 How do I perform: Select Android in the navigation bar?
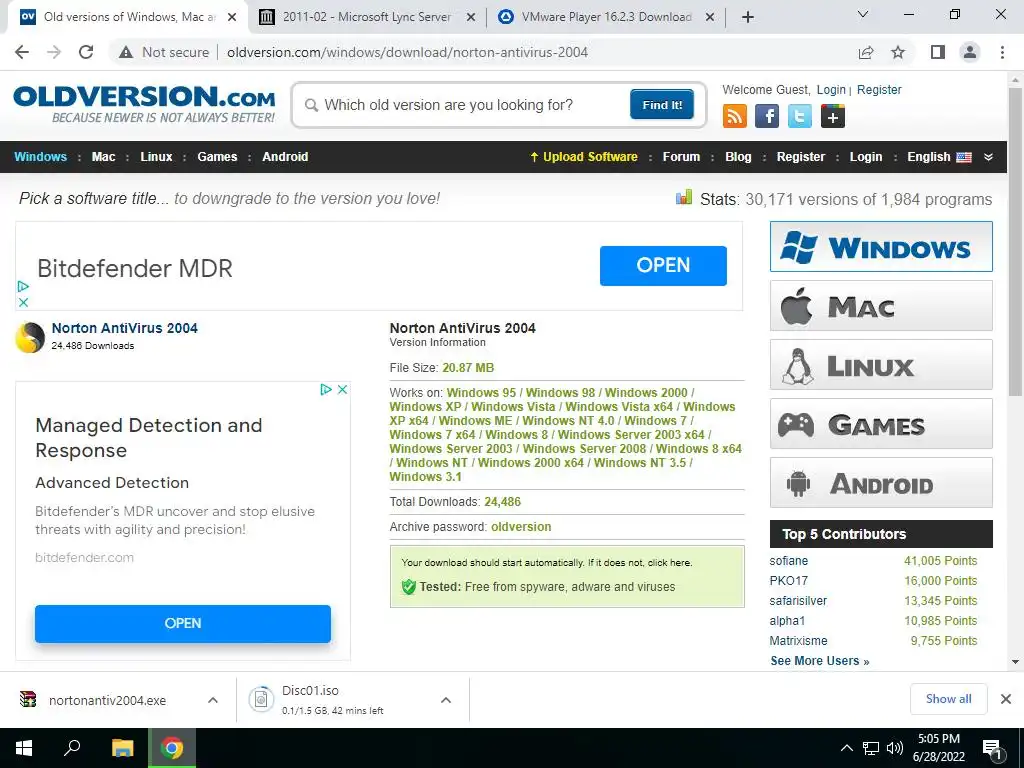(285, 157)
